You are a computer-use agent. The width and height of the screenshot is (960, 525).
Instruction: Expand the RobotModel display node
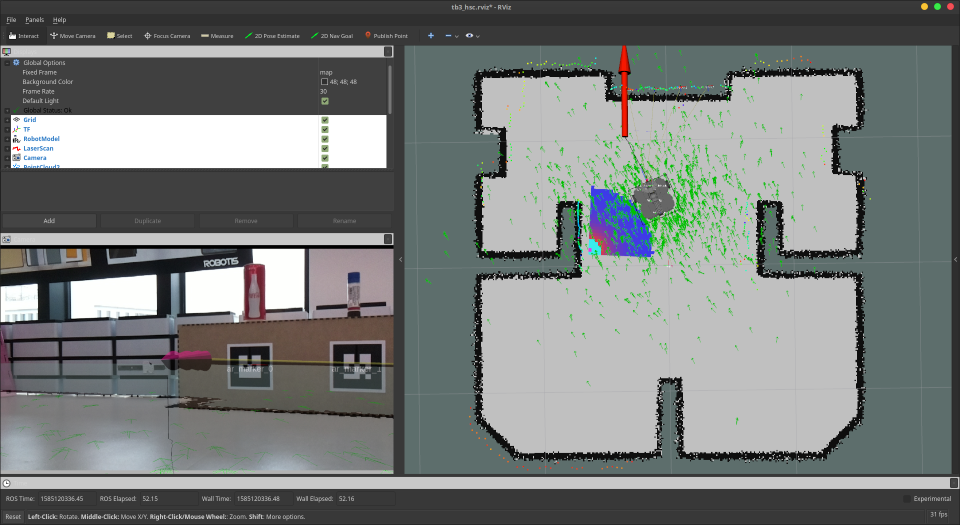coord(7,139)
